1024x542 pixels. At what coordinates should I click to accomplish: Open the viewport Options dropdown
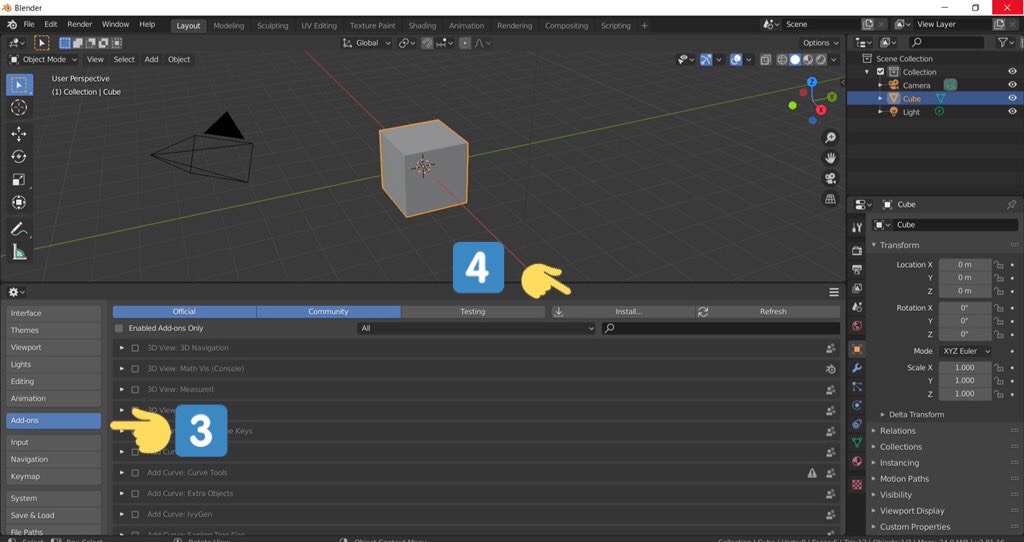[x=820, y=43]
